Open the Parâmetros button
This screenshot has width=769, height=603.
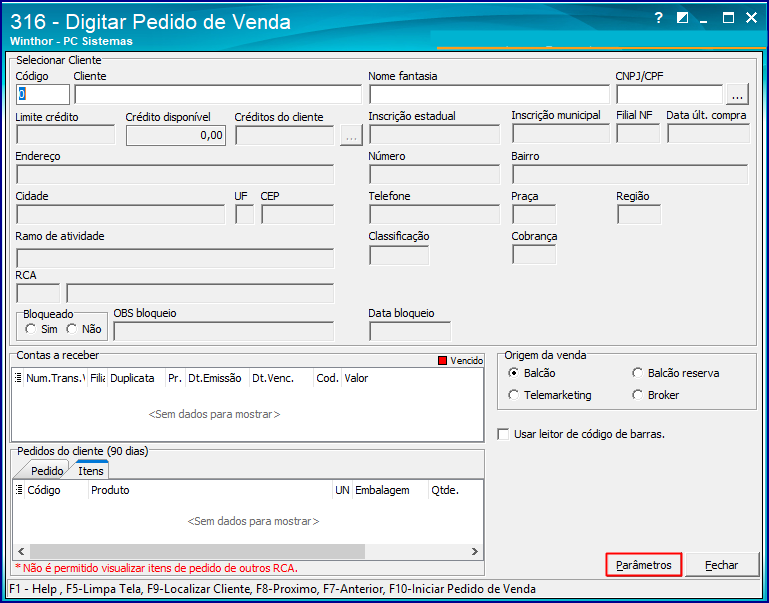[x=643, y=565]
